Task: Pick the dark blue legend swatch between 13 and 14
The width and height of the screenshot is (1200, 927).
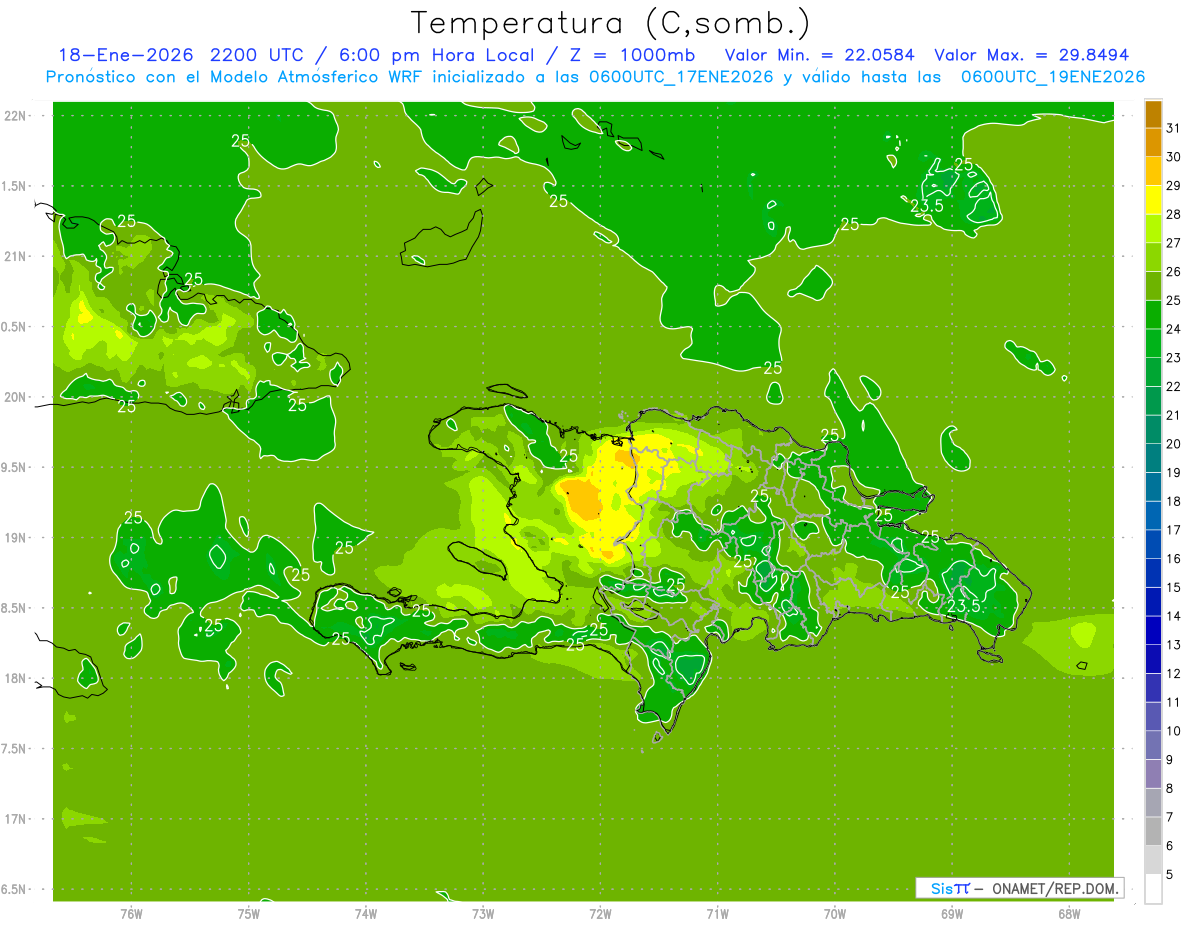Action: tap(1153, 630)
